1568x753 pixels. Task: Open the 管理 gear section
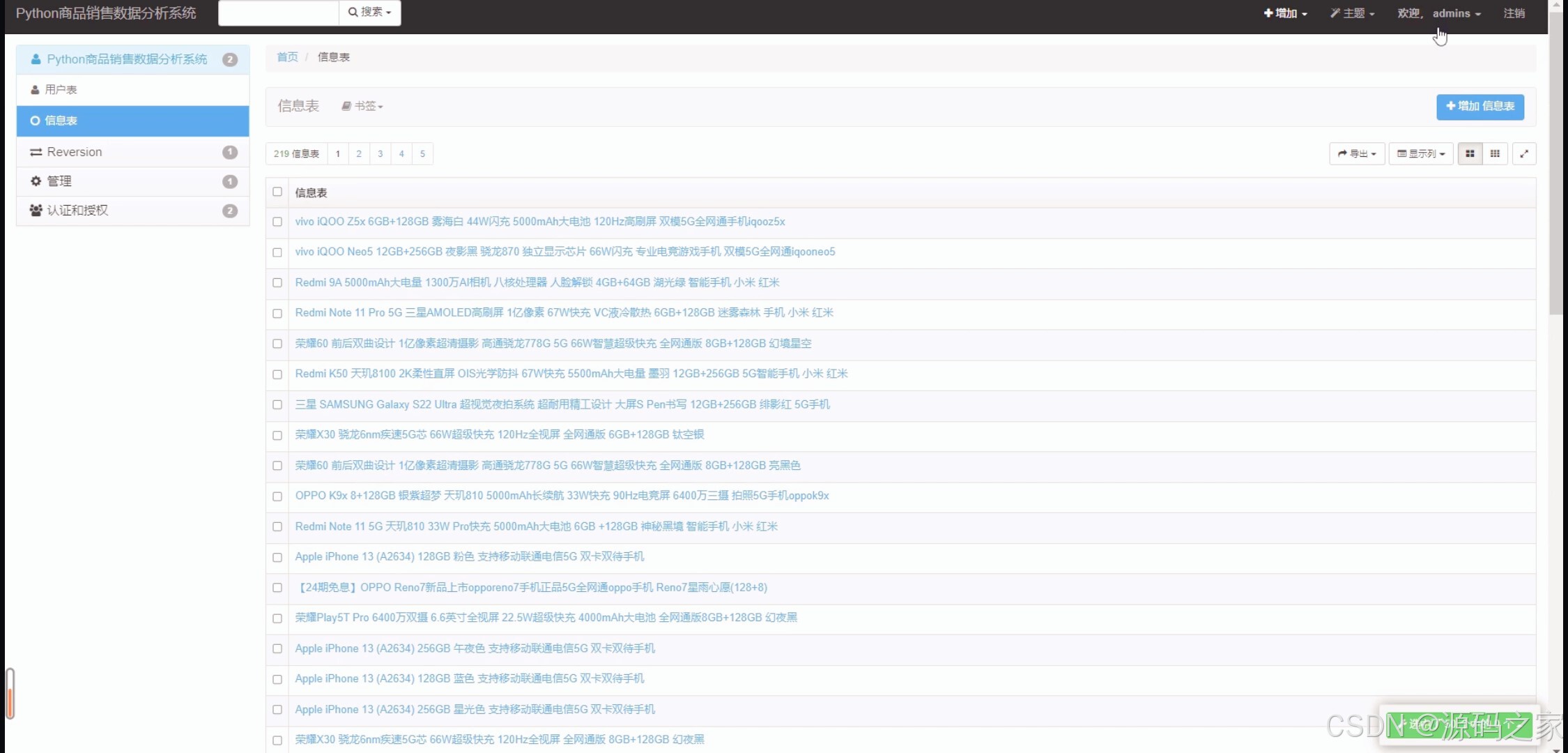[x=59, y=181]
